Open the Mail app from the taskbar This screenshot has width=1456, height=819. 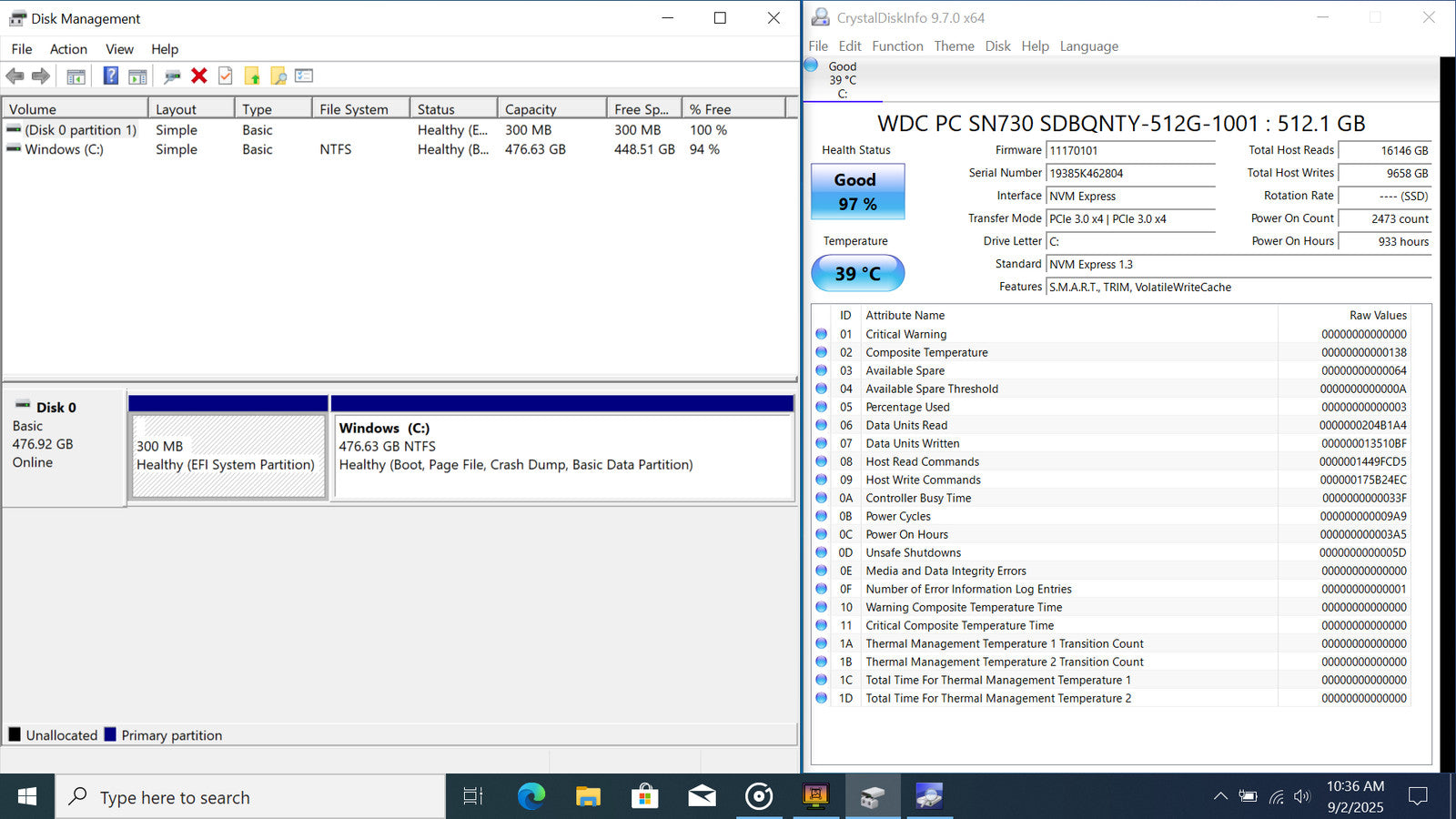[x=702, y=797]
